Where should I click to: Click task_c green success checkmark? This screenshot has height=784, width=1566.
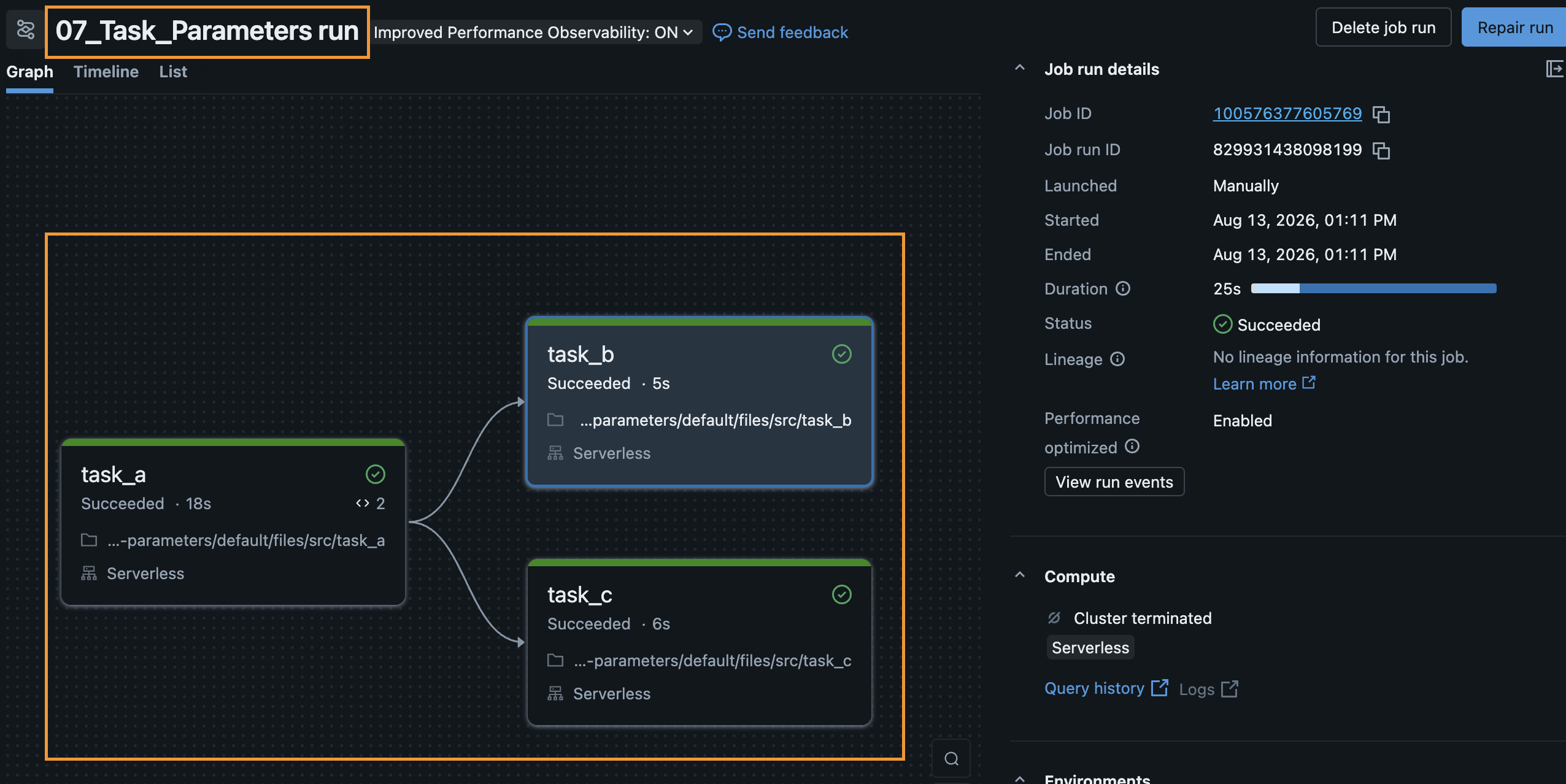[841, 594]
